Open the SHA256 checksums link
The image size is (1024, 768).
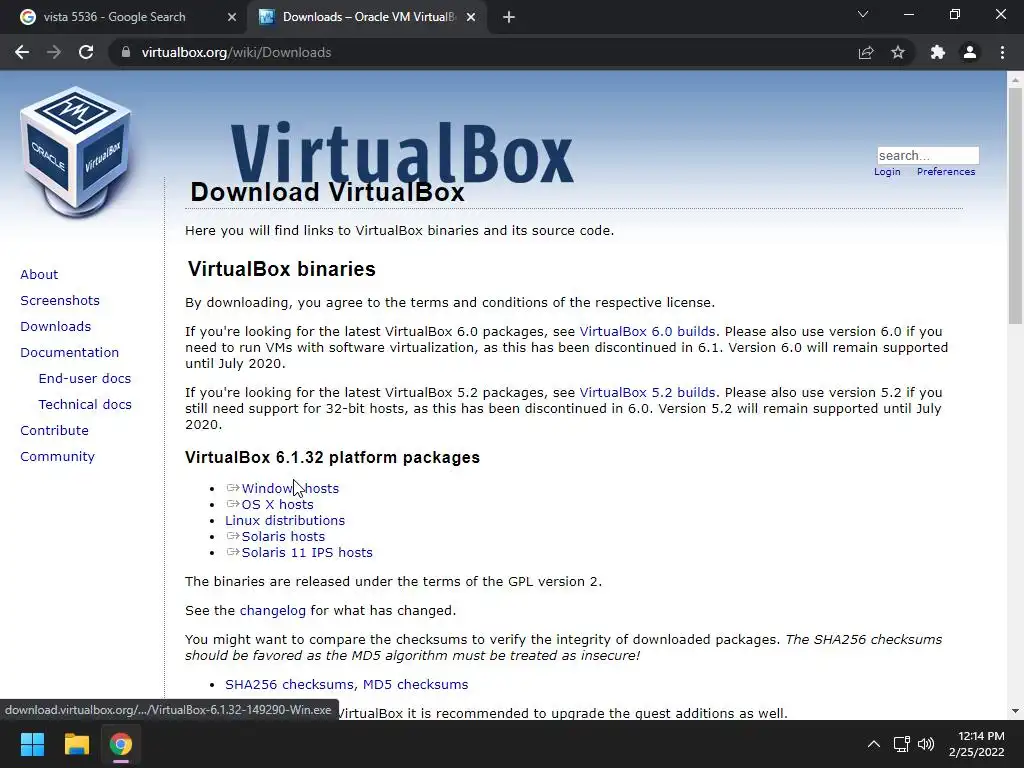coord(290,684)
